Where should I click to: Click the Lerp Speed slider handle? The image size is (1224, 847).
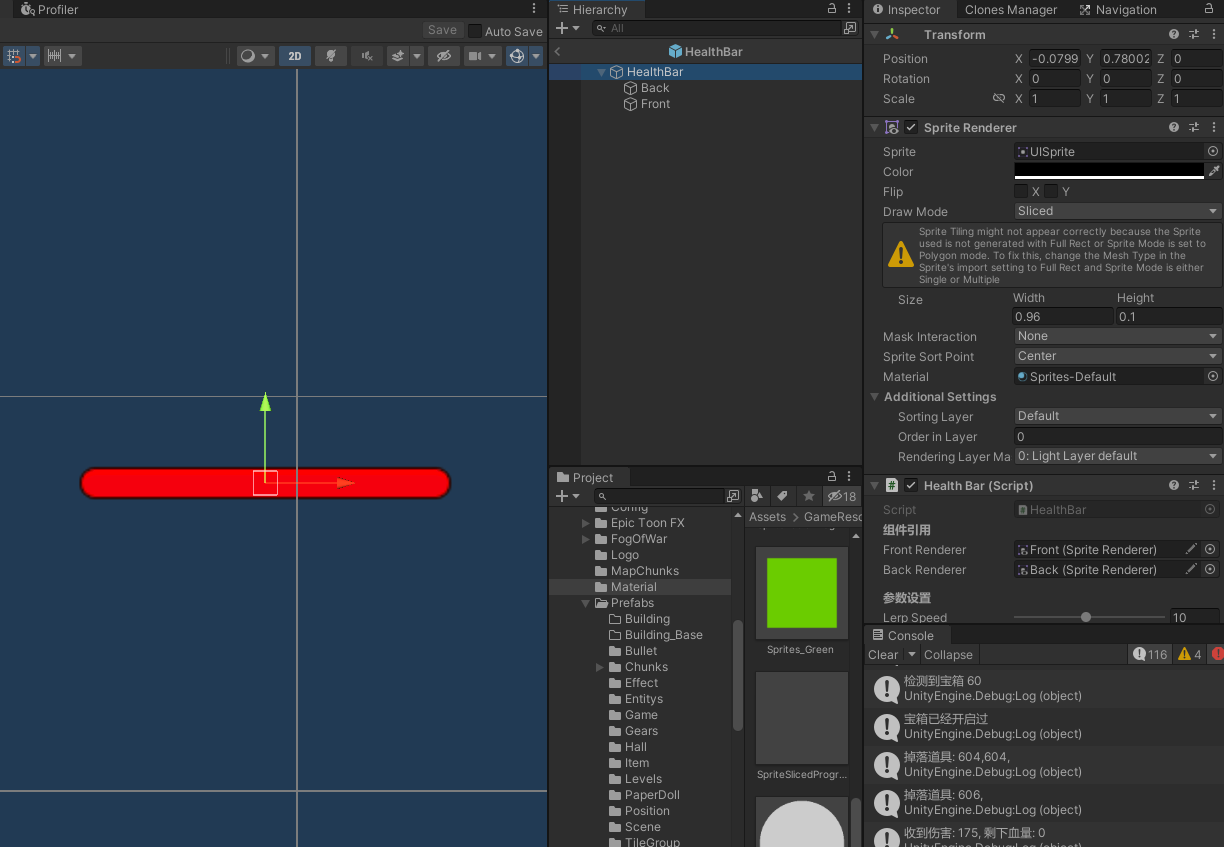1086,617
